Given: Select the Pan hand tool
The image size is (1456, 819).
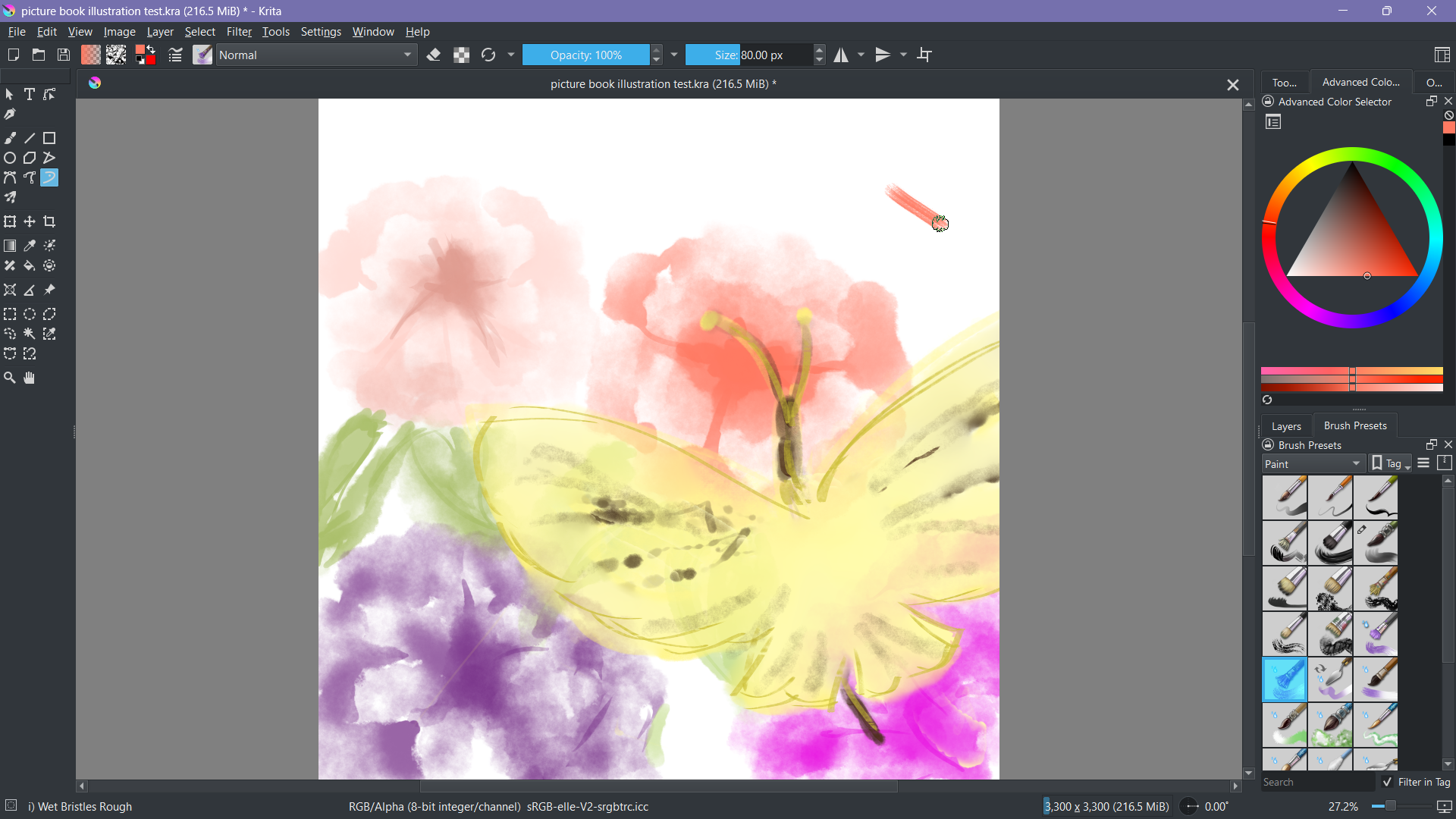Looking at the screenshot, I should click(x=30, y=378).
